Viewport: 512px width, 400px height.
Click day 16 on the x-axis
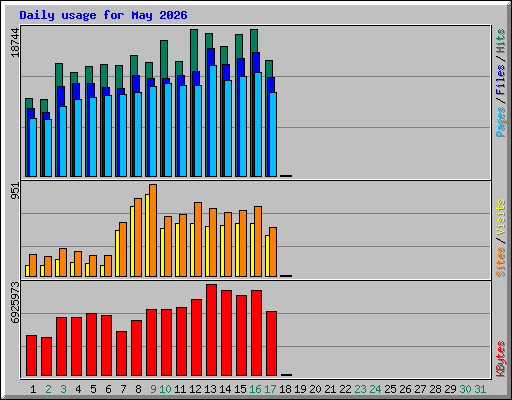(255, 389)
